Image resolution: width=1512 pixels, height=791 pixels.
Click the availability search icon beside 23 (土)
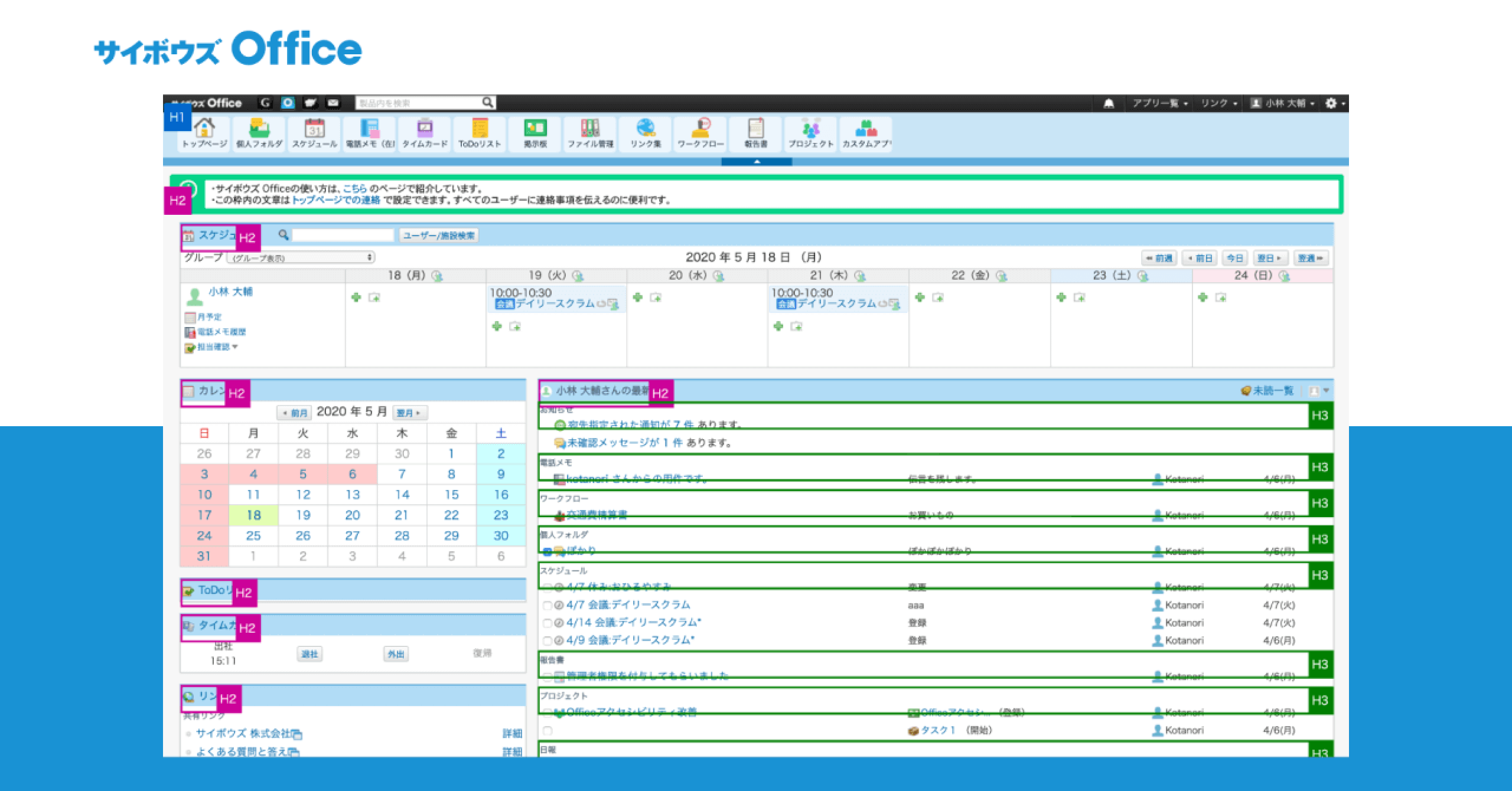pos(1143,276)
